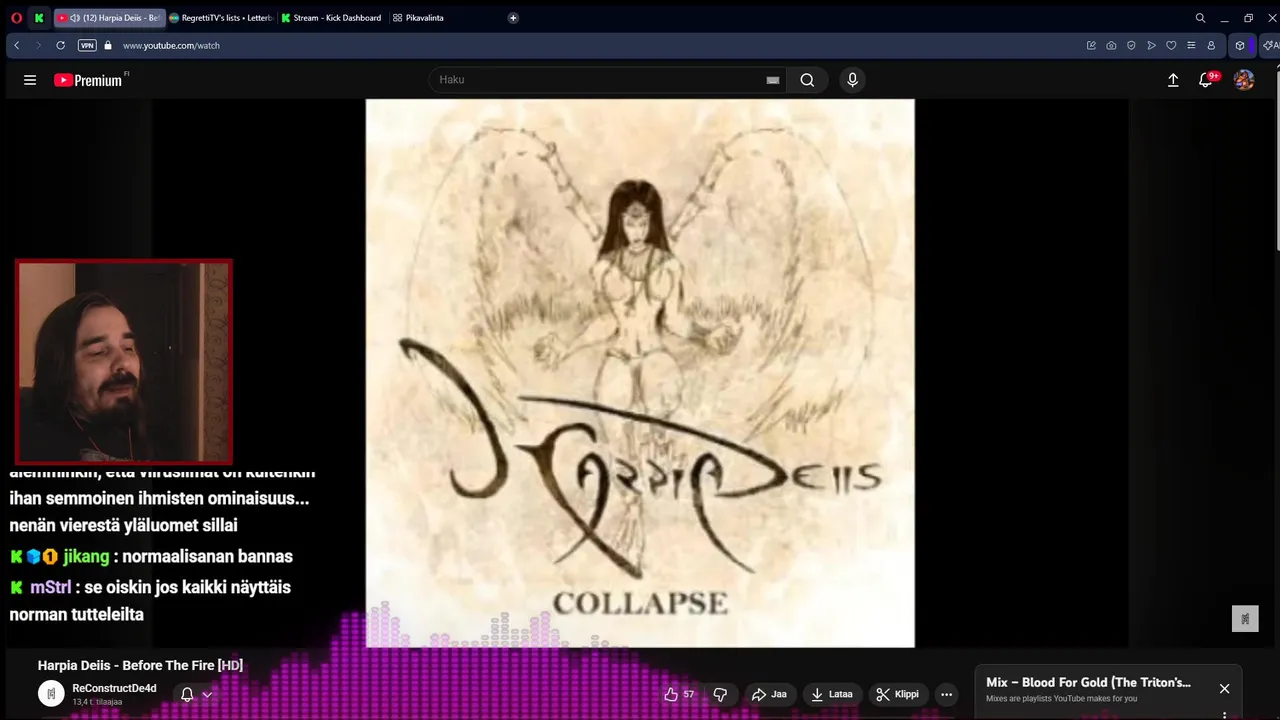Image resolution: width=1280 pixels, height=720 pixels.
Task: Open the Mix – Blood For Gold playlist
Action: pos(1088,683)
